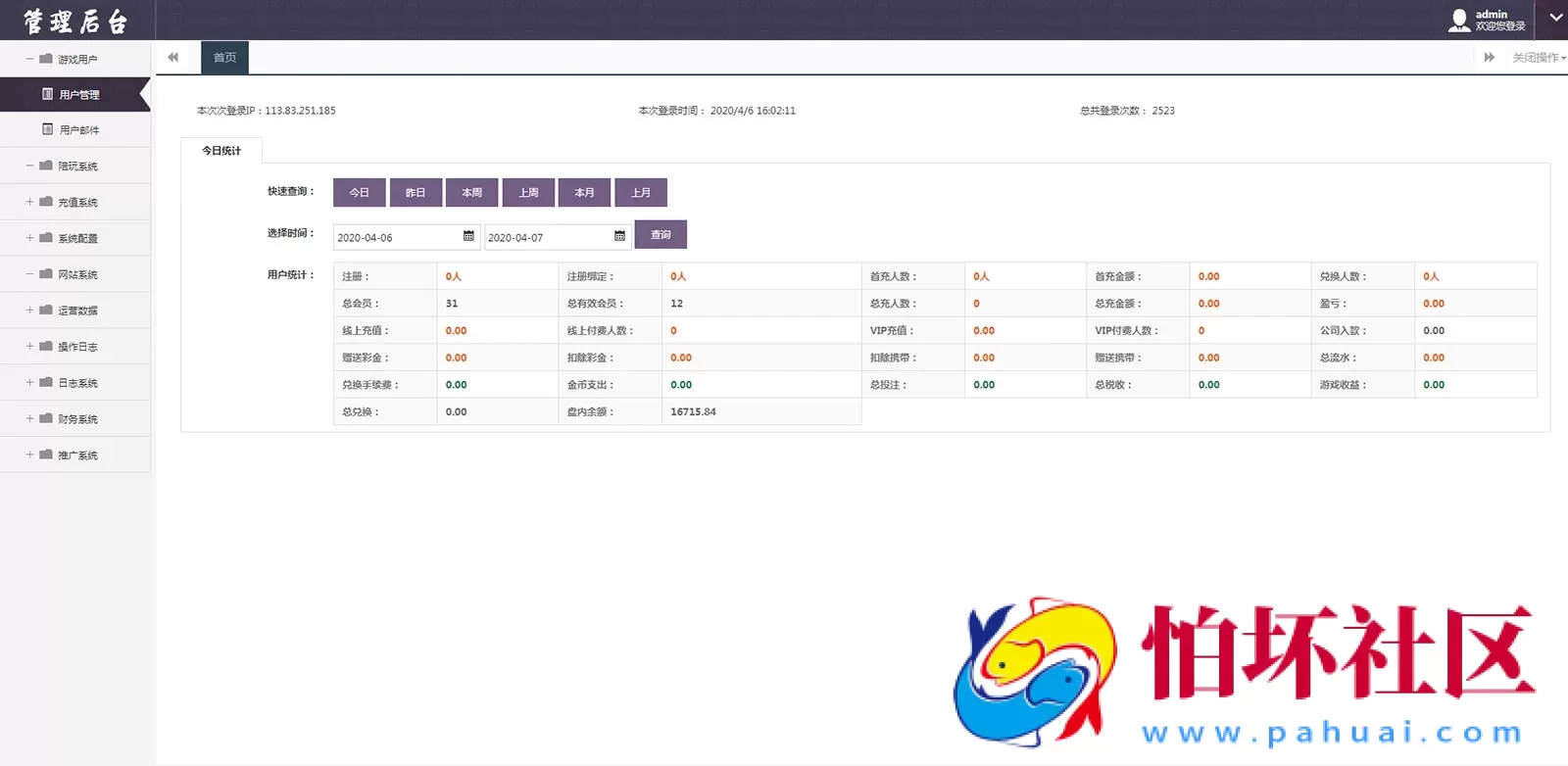Click the folder icon beside 推广系统
1568x766 pixels.
click(x=45, y=455)
